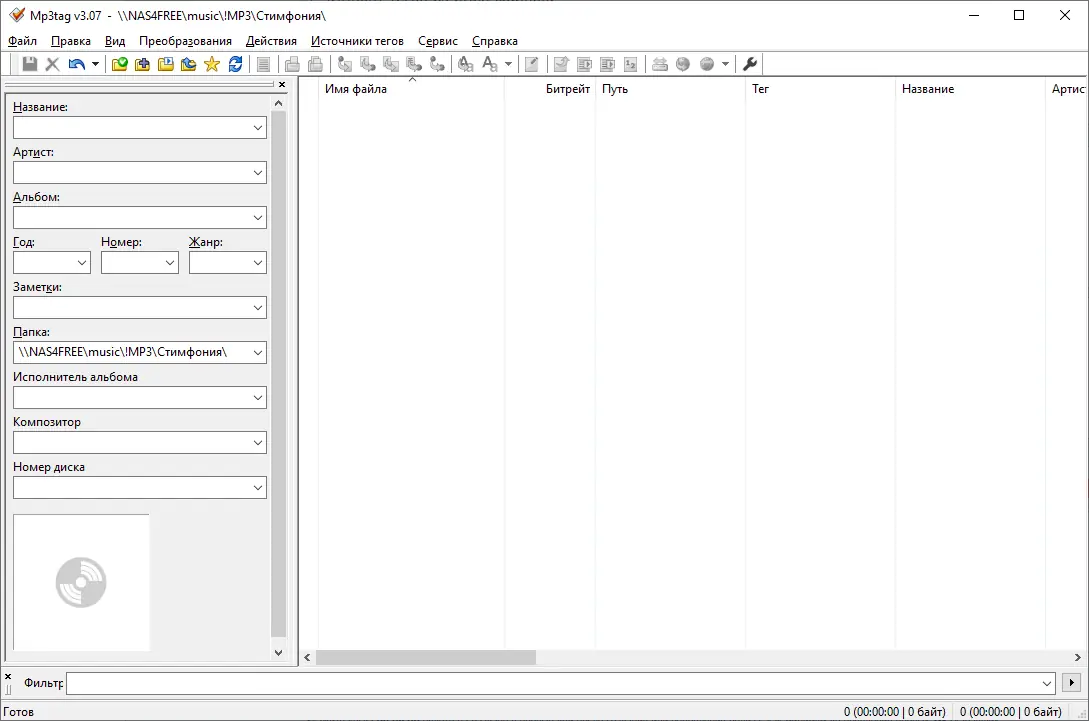Open the Фильтр history dropdown arrow
Viewport: 1089px width, 721px height.
click(1047, 683)
